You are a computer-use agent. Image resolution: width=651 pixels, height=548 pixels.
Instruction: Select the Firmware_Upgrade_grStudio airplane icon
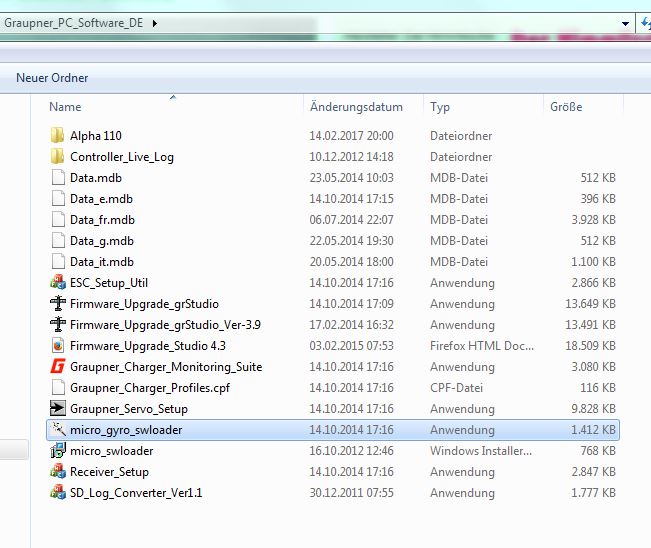[x=57, y=304]
